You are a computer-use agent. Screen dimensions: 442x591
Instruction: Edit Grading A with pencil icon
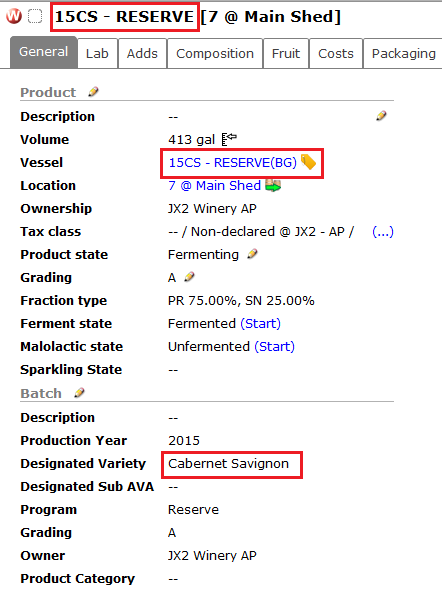[189, 277]
